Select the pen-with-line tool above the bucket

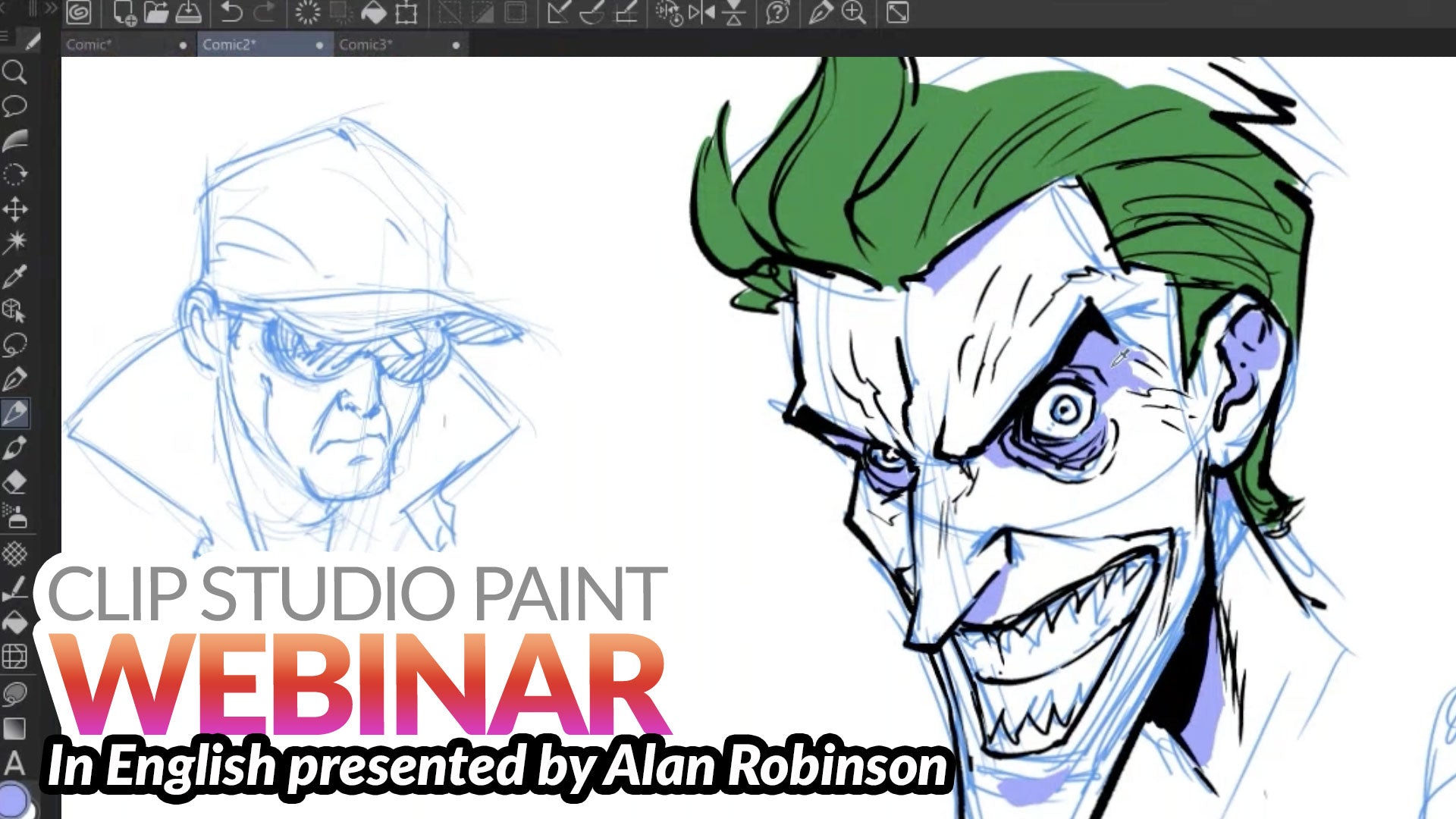point(14,588)
